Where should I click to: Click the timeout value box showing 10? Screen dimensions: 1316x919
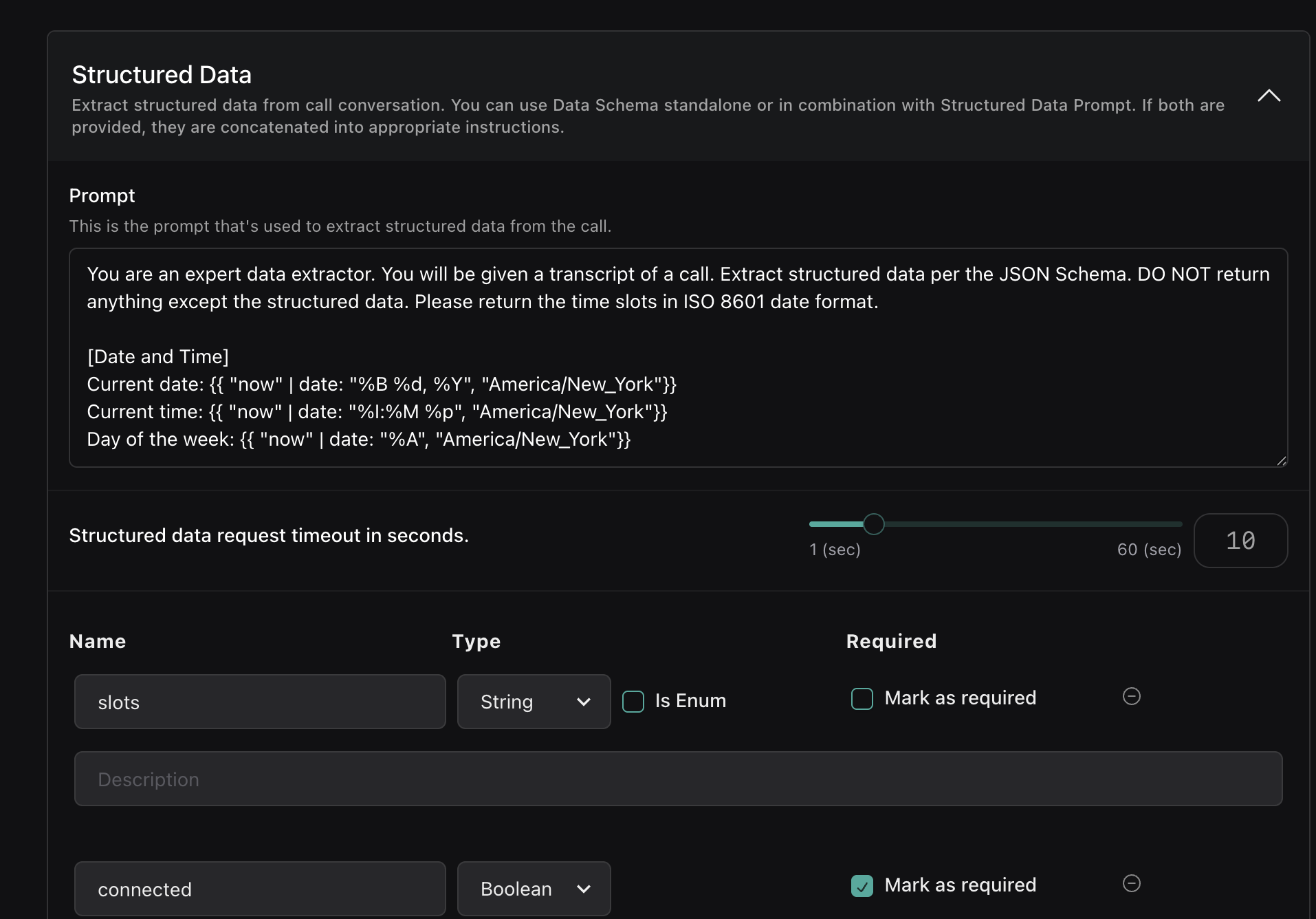pyautogui.click(x=1240, y=541)
